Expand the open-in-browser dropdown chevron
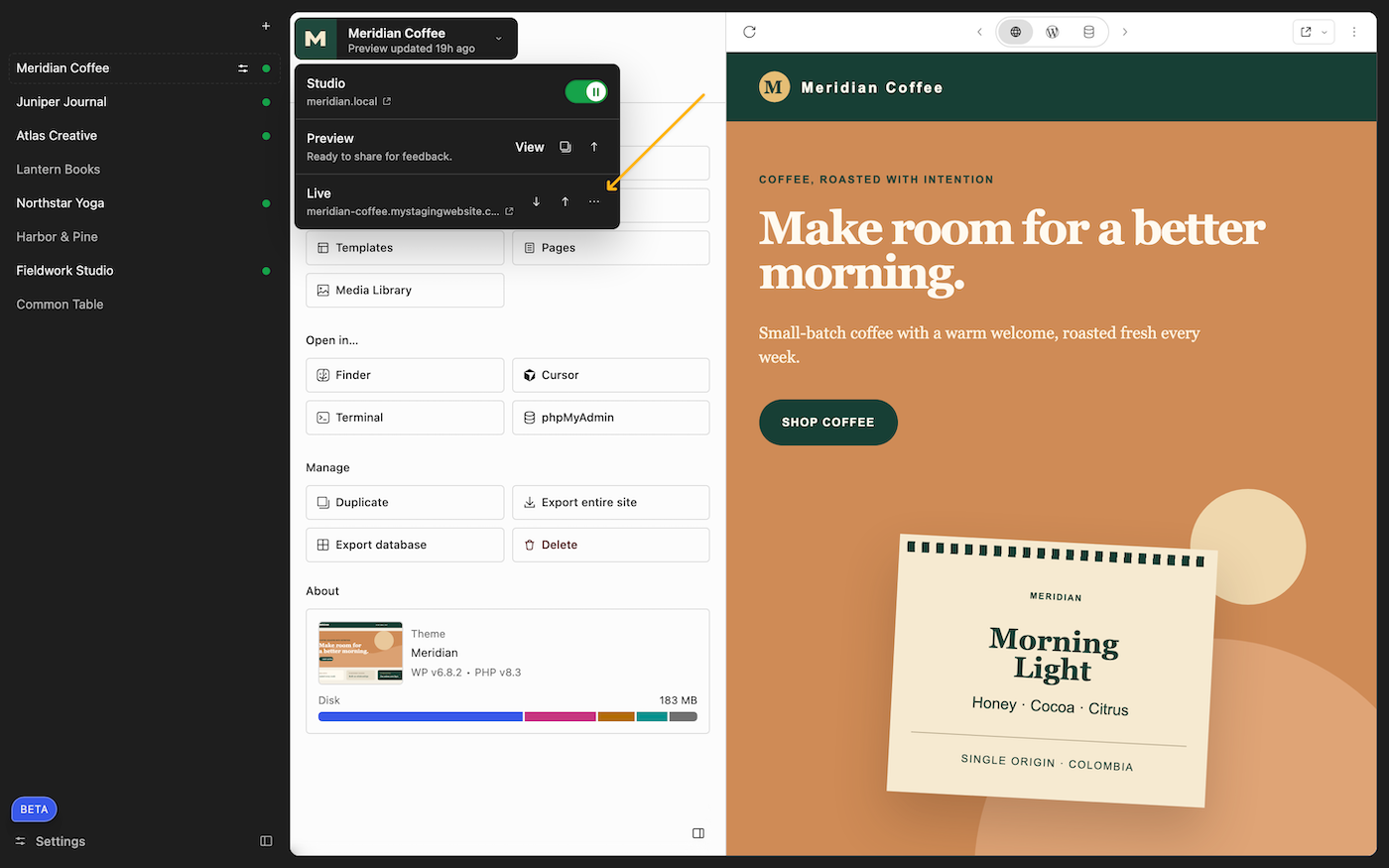The image size is (1389, 868). pyautogui.click(x=1325, y=32)
